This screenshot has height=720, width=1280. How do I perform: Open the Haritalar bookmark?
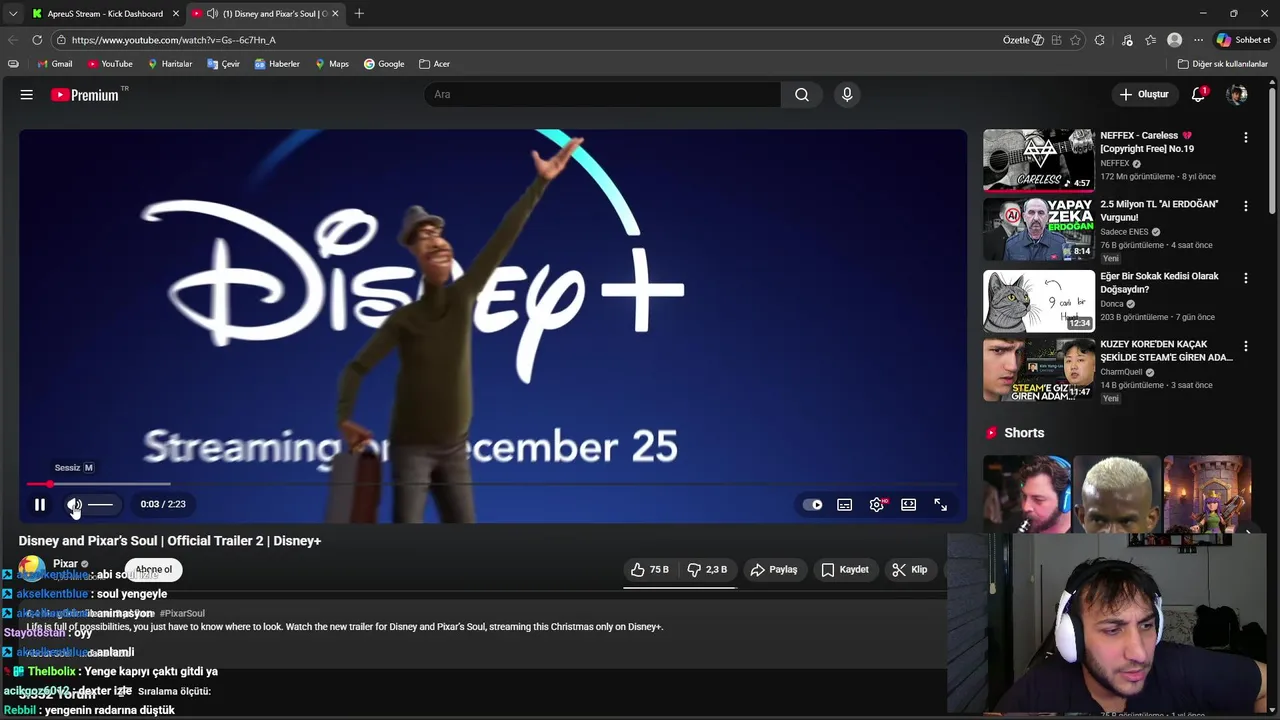pos(170,64)
